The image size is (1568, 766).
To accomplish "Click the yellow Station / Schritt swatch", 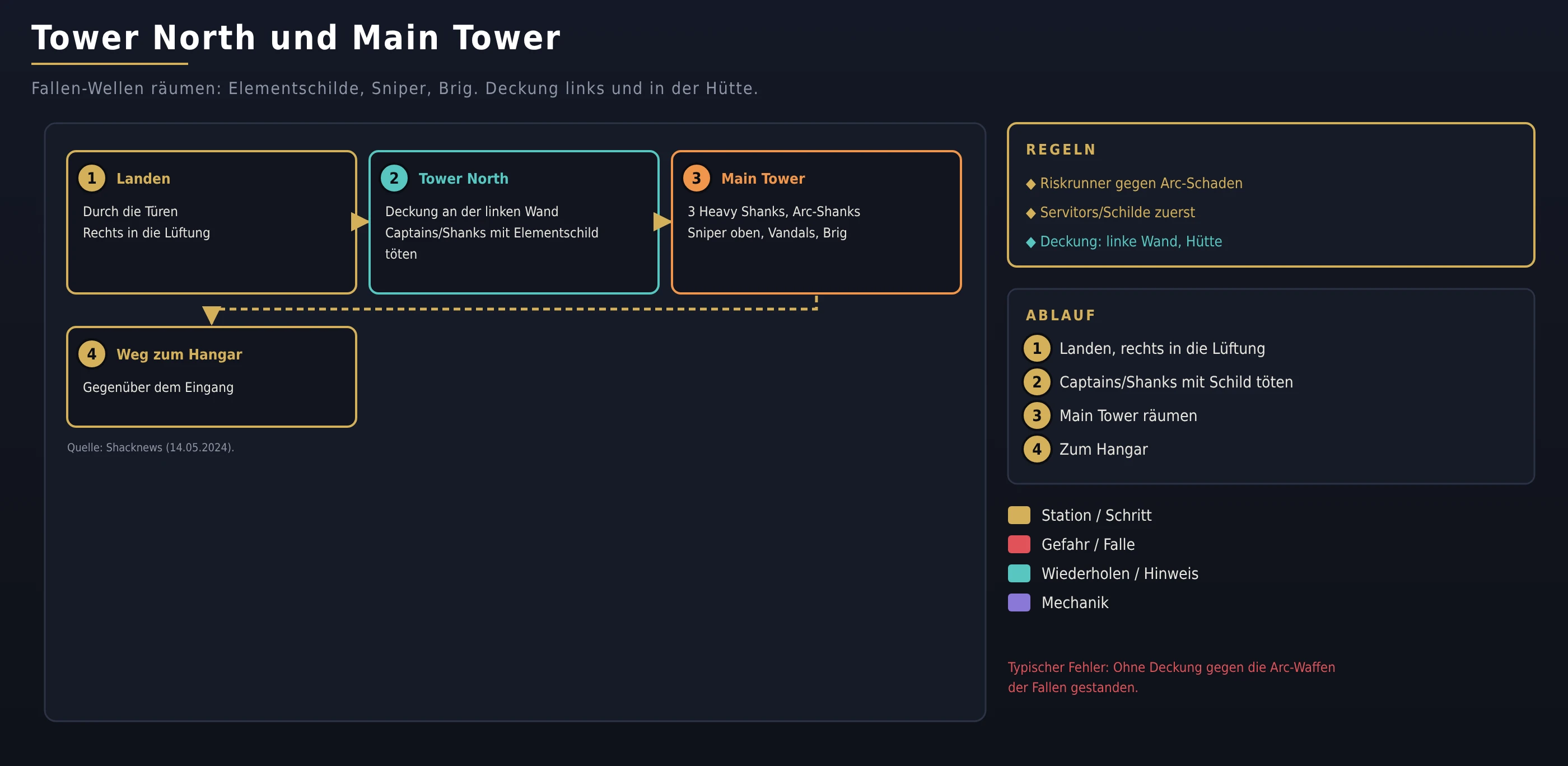I will coord(1019,515).
